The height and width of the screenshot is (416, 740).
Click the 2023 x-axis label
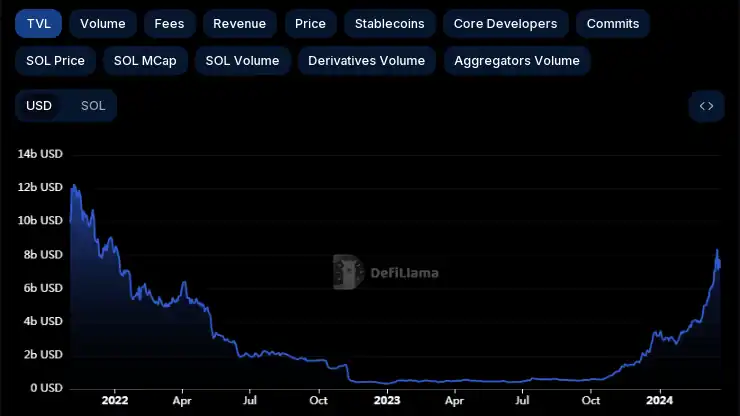[x=387, y=401]
